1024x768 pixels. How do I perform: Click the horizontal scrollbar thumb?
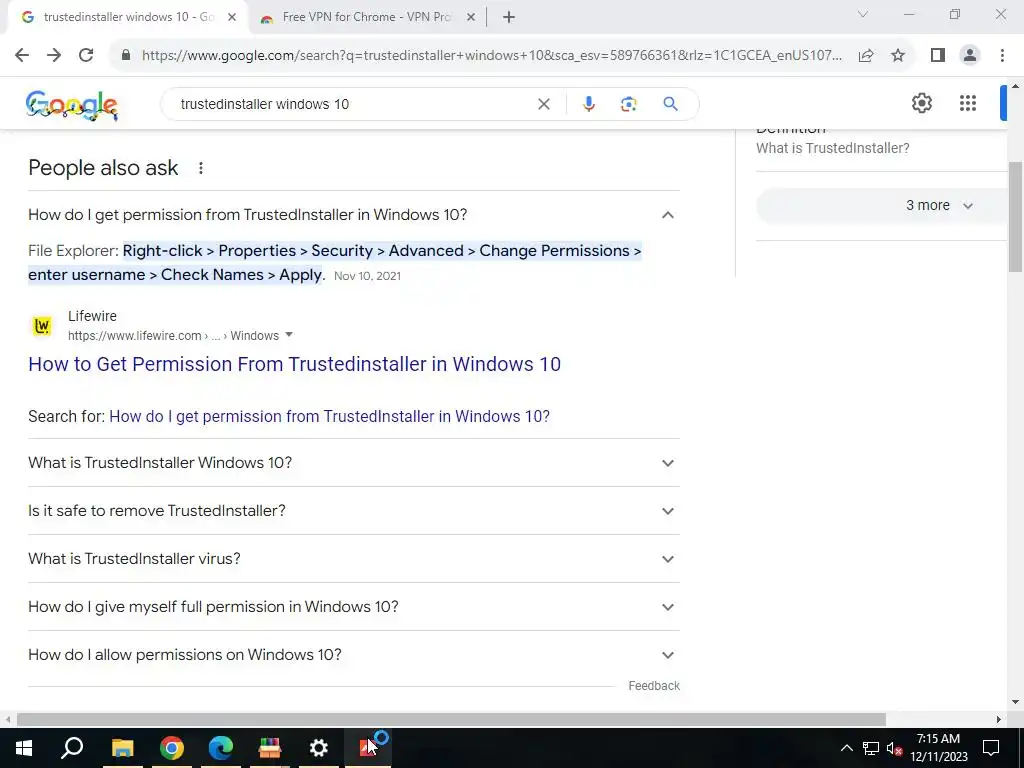click(451, 719)
